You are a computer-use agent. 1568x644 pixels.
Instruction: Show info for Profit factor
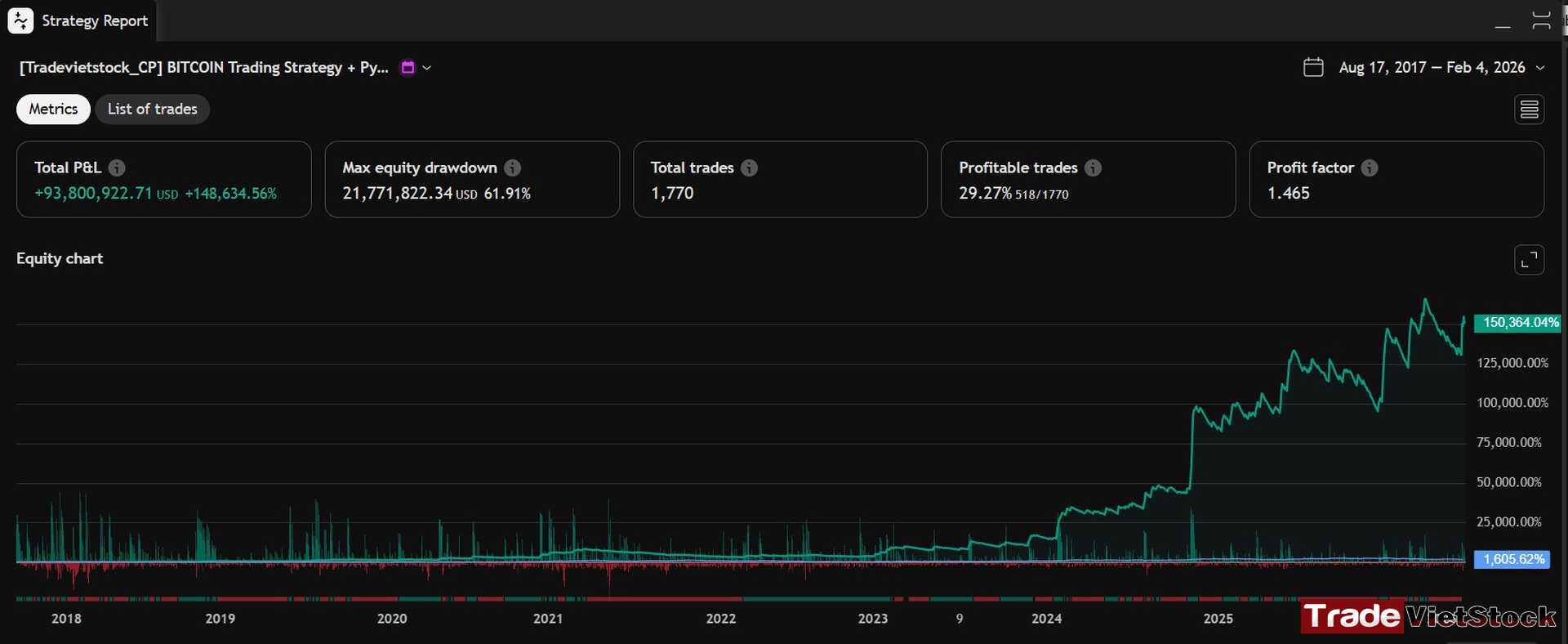1370,168
